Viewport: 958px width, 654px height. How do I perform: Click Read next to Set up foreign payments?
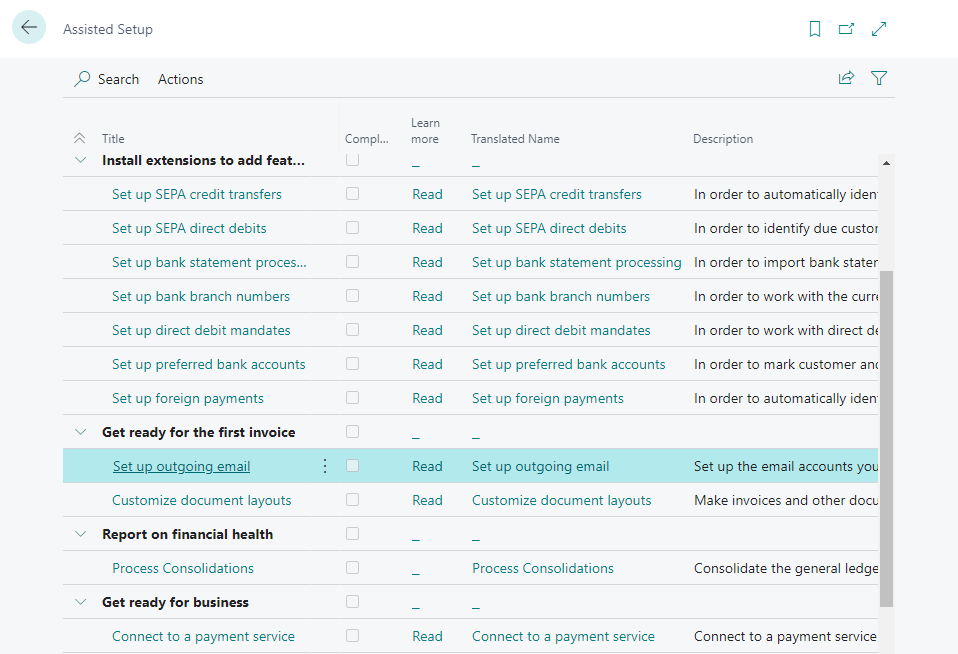tap(427, 398)
